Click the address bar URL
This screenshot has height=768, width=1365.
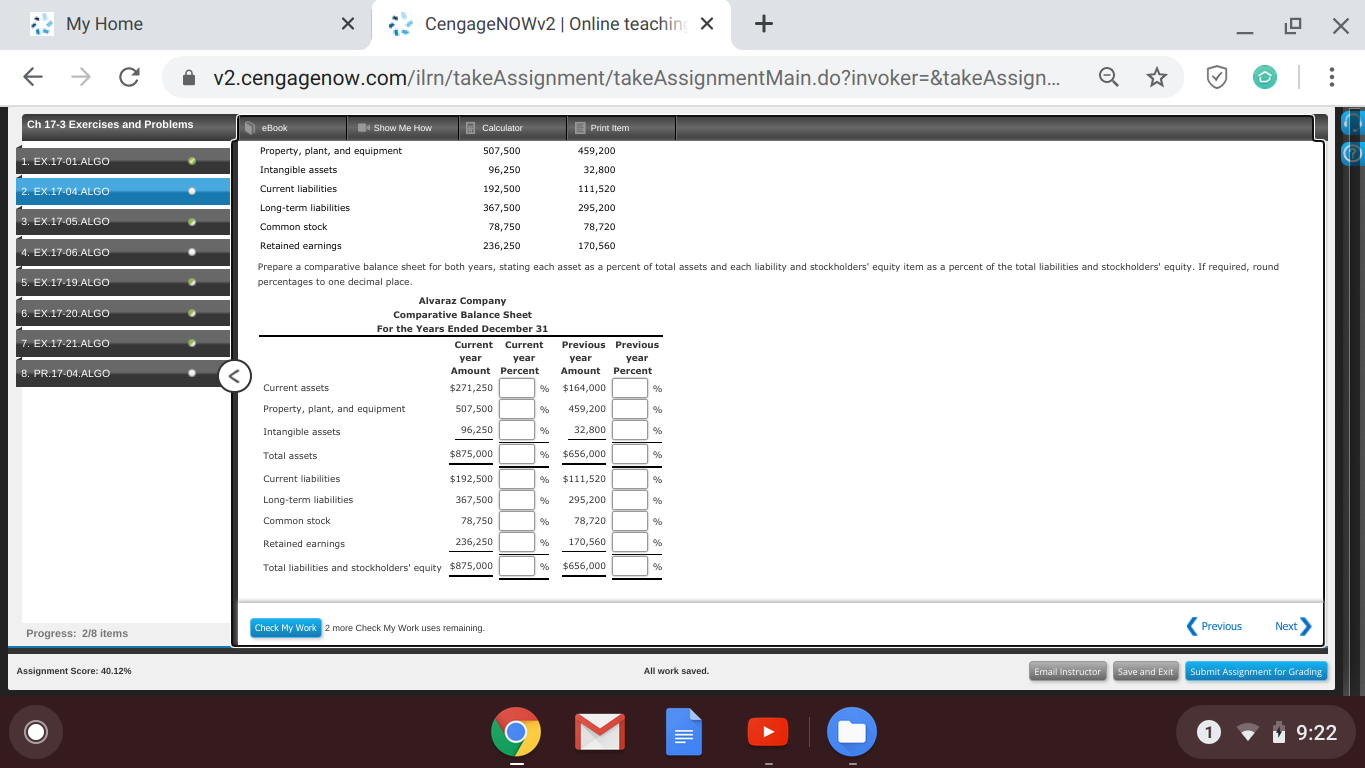[x=636, y=79]
